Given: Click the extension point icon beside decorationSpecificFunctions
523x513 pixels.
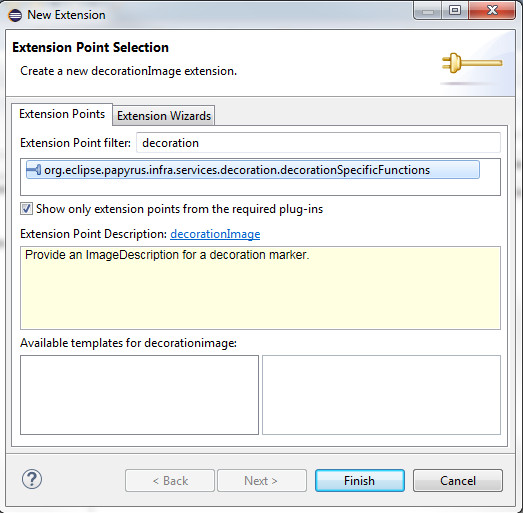Looking at the screenshot, I should point(34,170).
